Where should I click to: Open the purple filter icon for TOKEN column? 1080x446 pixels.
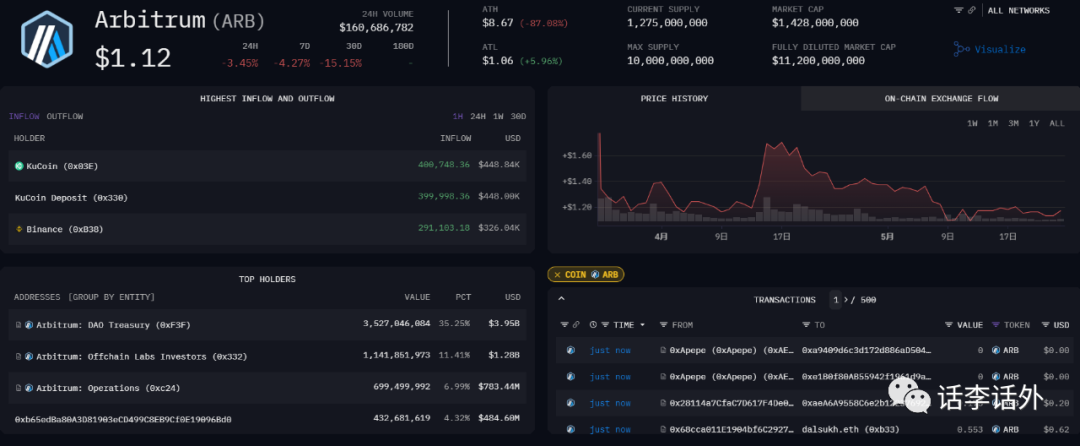point(996,324)
